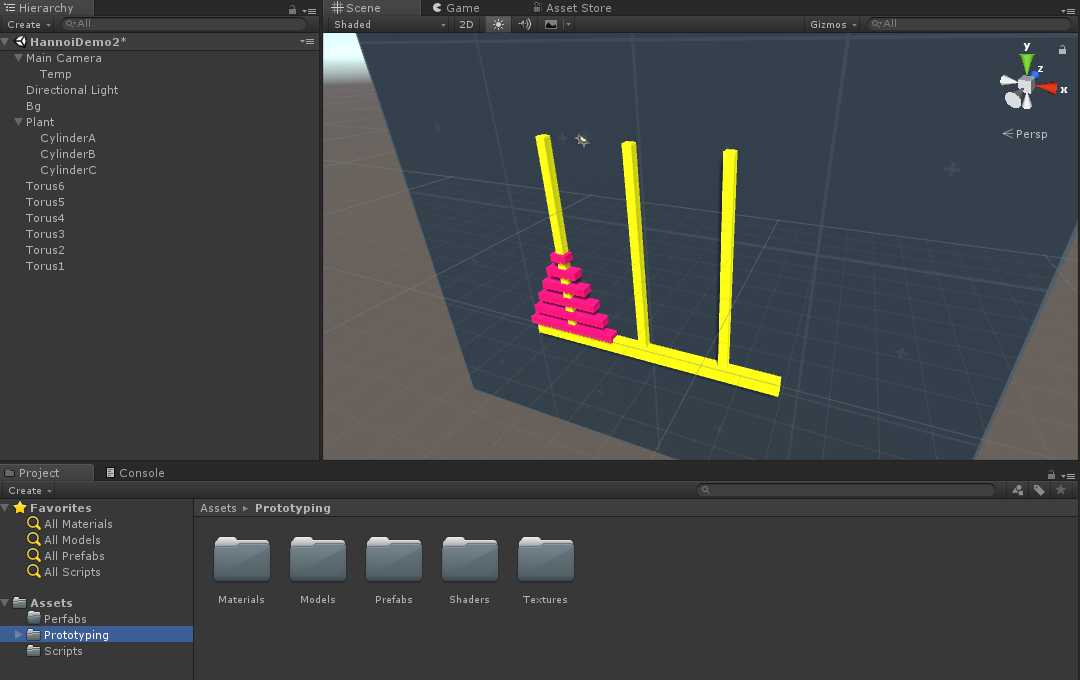Click the Search by Label tag icon

pos(1039,490)
